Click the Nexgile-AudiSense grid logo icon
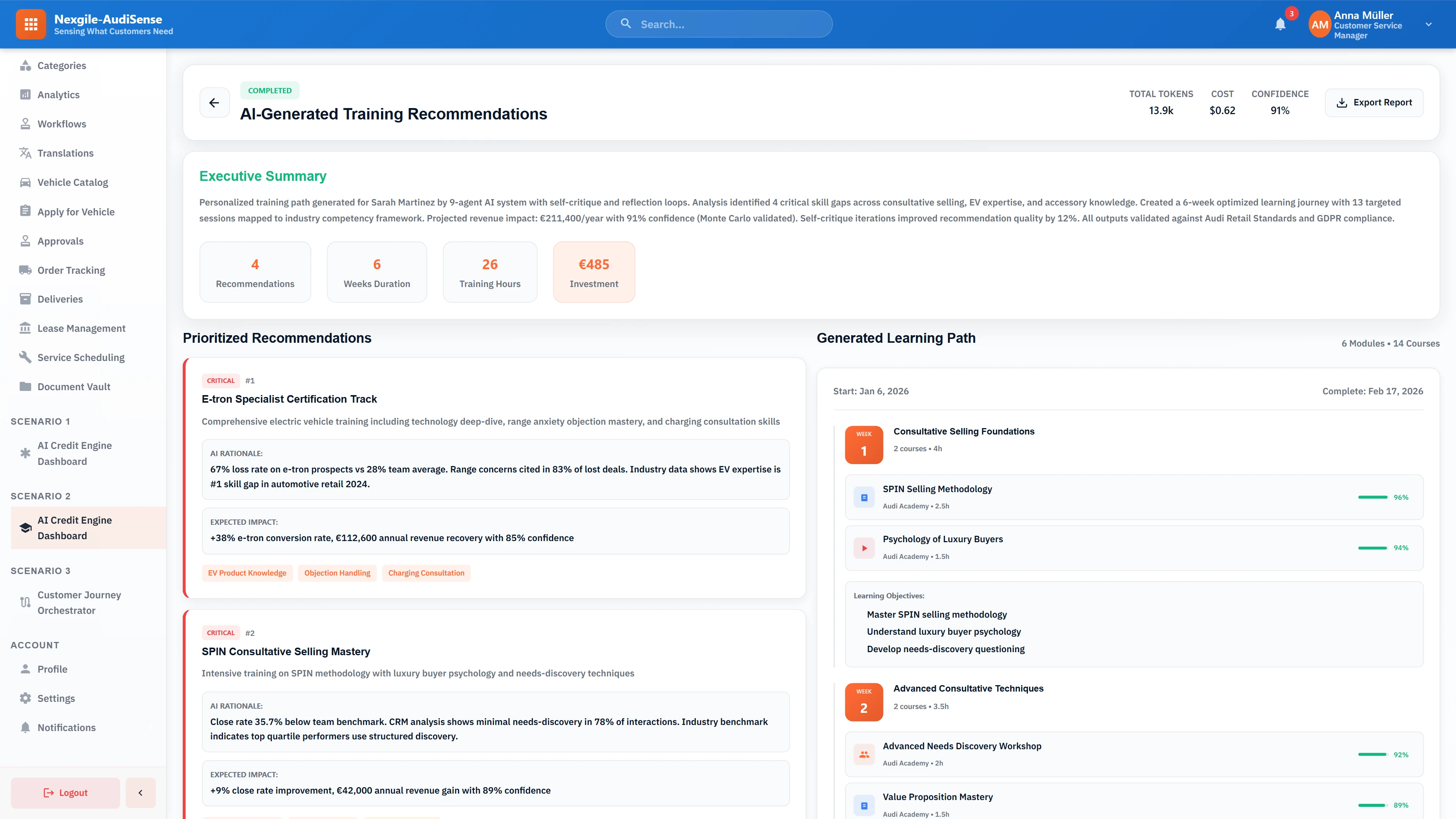 click(31, 24)
